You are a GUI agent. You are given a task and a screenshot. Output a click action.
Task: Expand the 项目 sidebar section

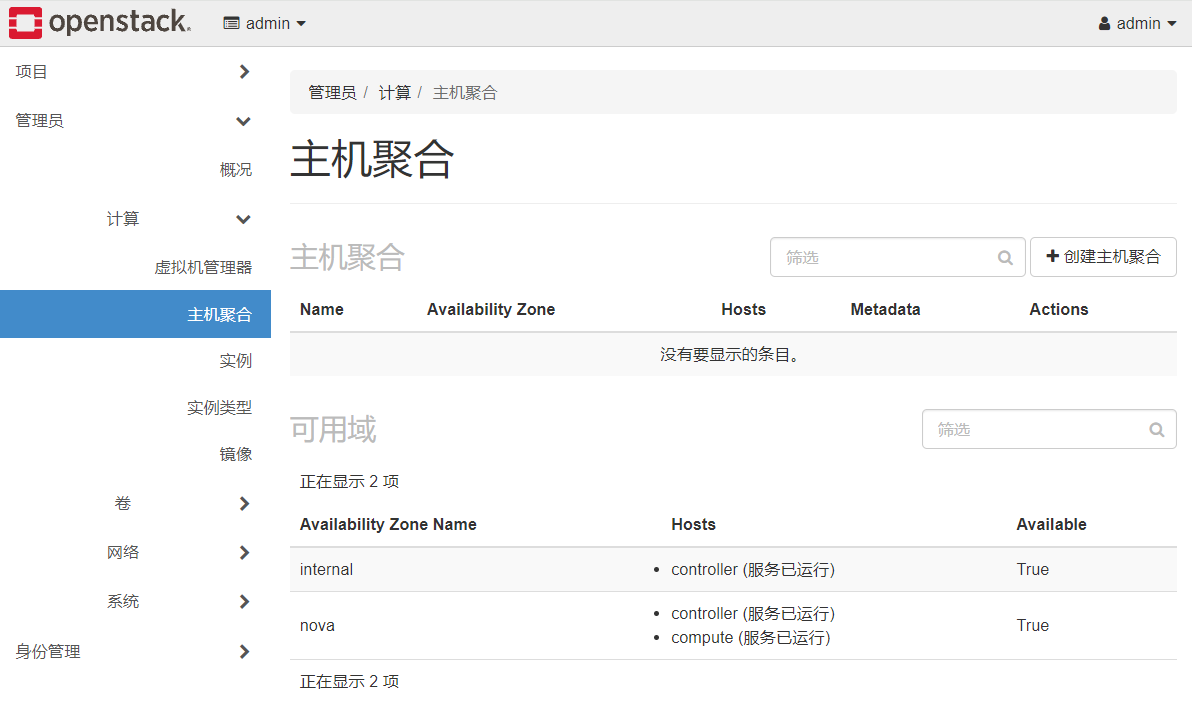coord(135,71)
